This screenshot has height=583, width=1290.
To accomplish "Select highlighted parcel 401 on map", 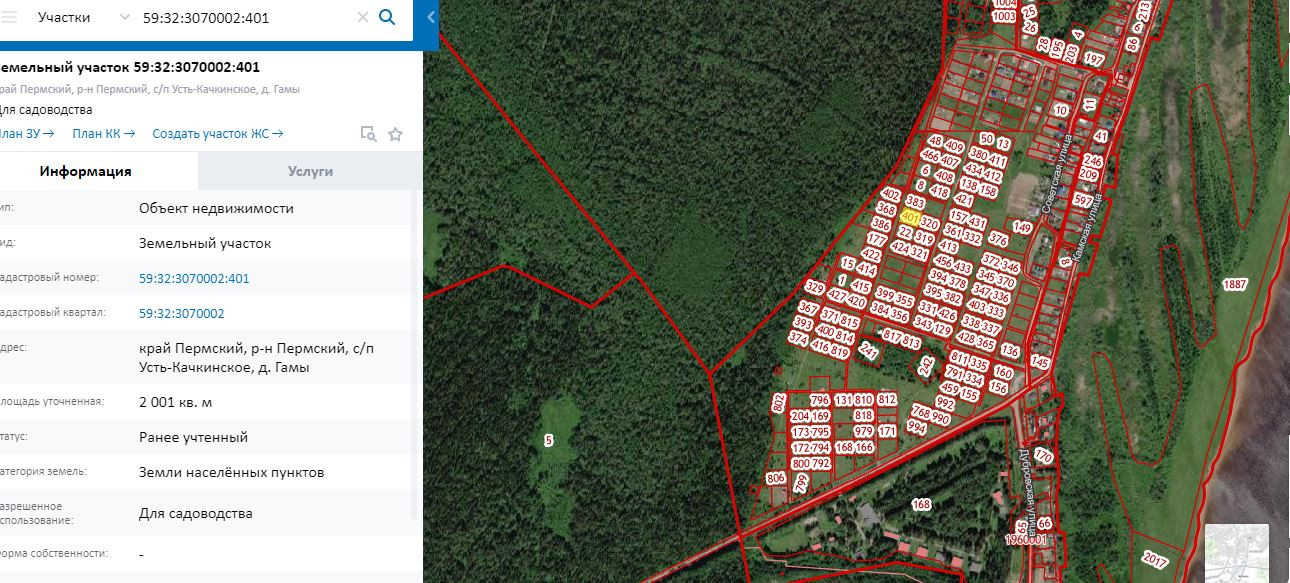I will click(910, 216).
